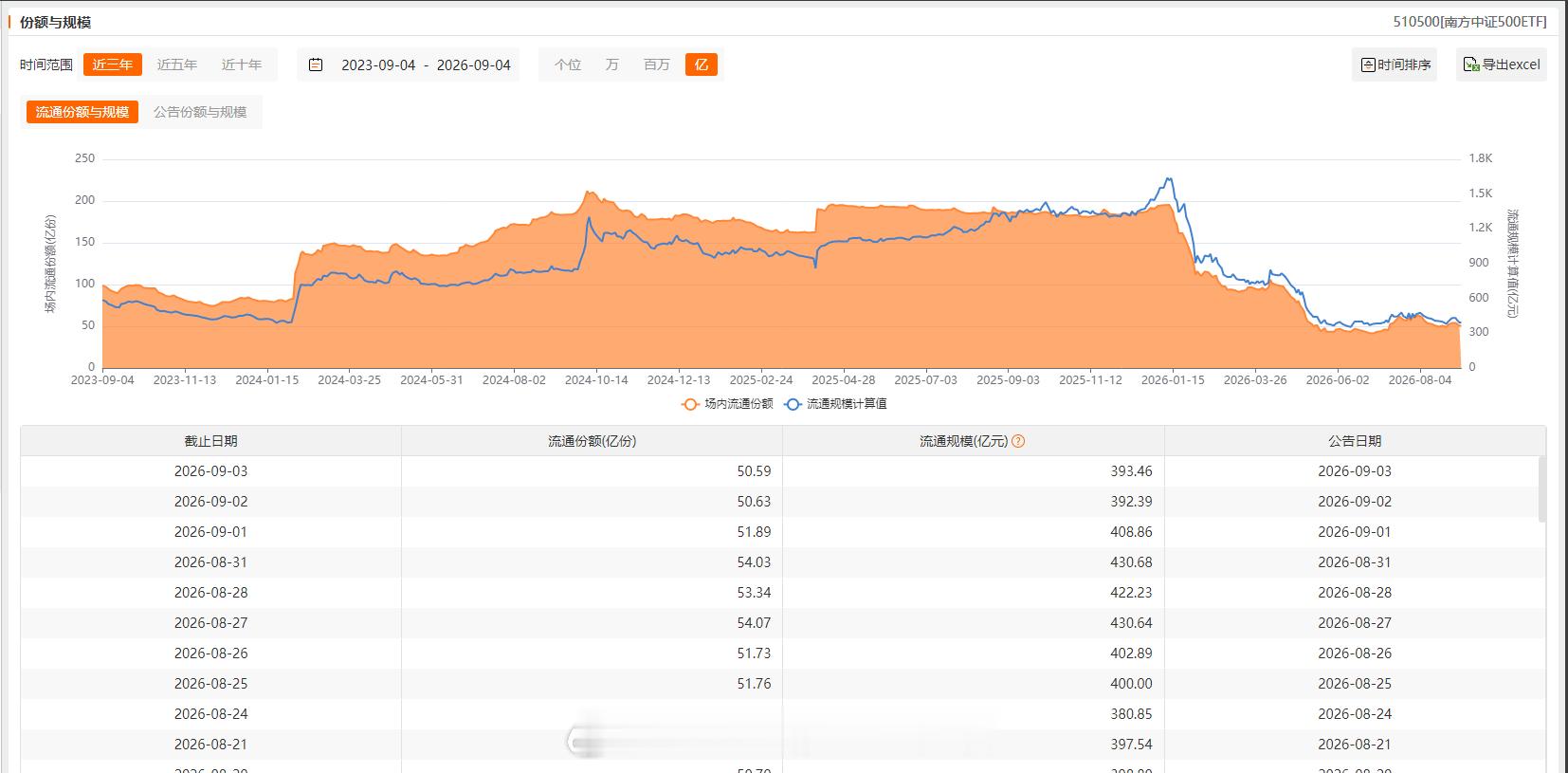Open the 公告份额与规模 tab
Screen dimensions: 1568x773
[200, 112]
